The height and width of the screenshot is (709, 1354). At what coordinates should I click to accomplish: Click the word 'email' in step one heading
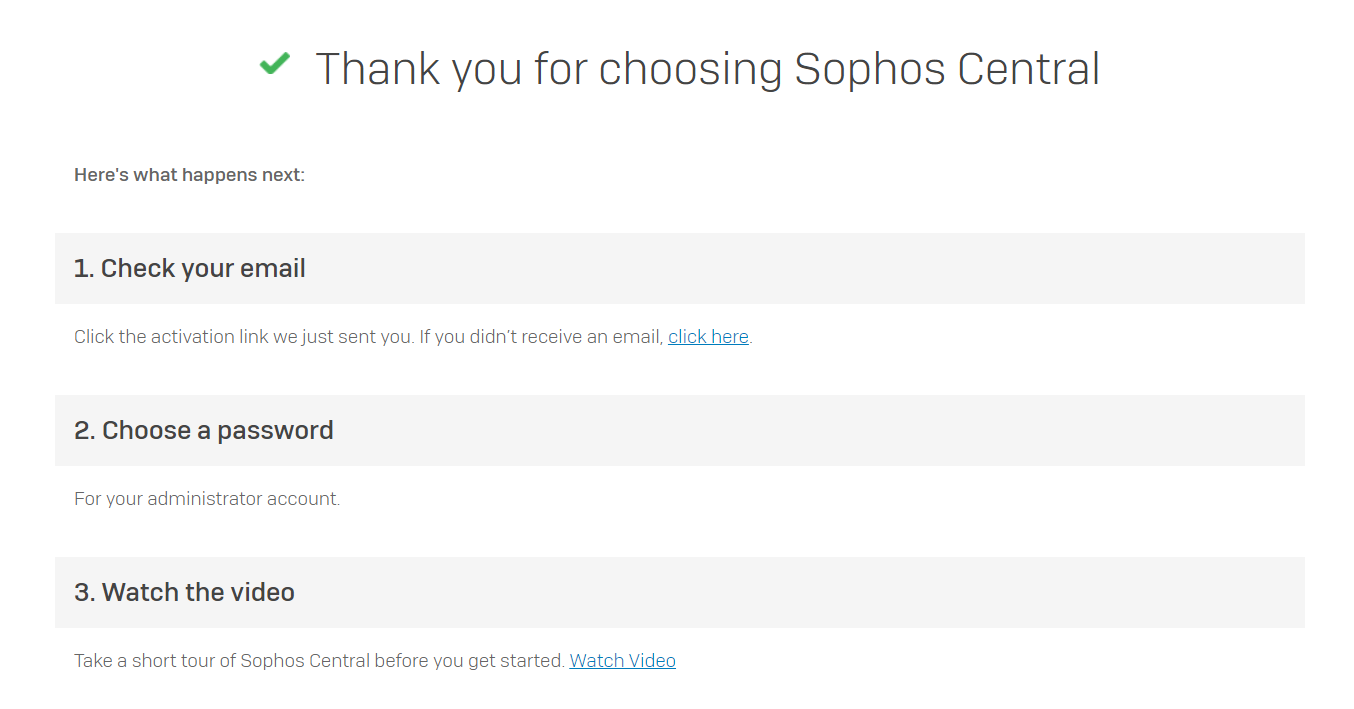click(x=272, y=268)
